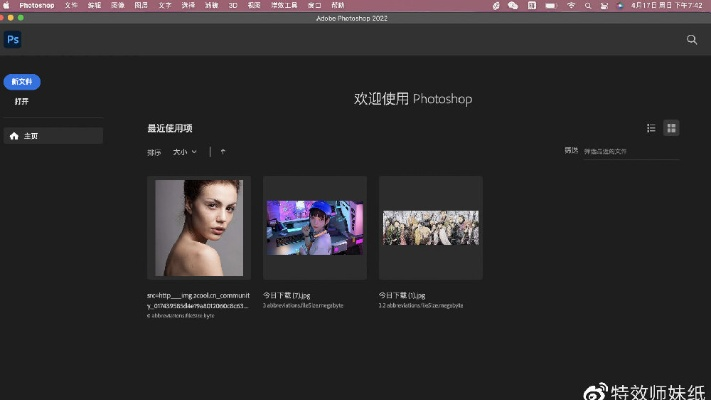Open the 文字 menu
The width and height of the screenshot is (711, 400).
(x=165, y=5)
